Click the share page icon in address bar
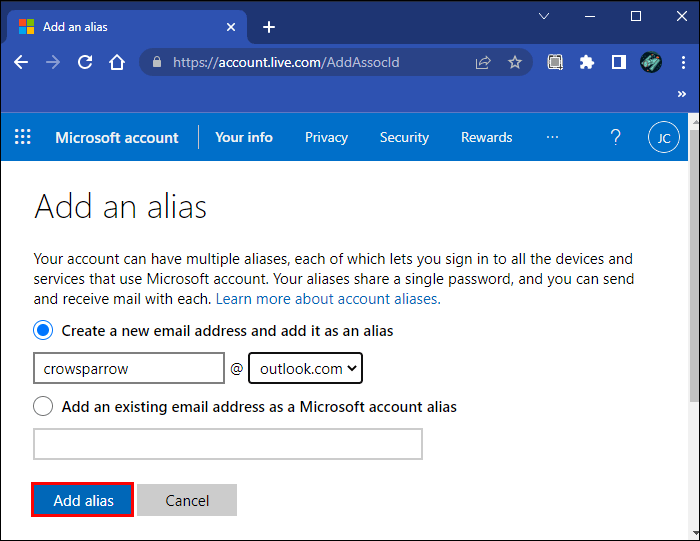The width and height of the screenshot is (700, 541). pos(483,62)
